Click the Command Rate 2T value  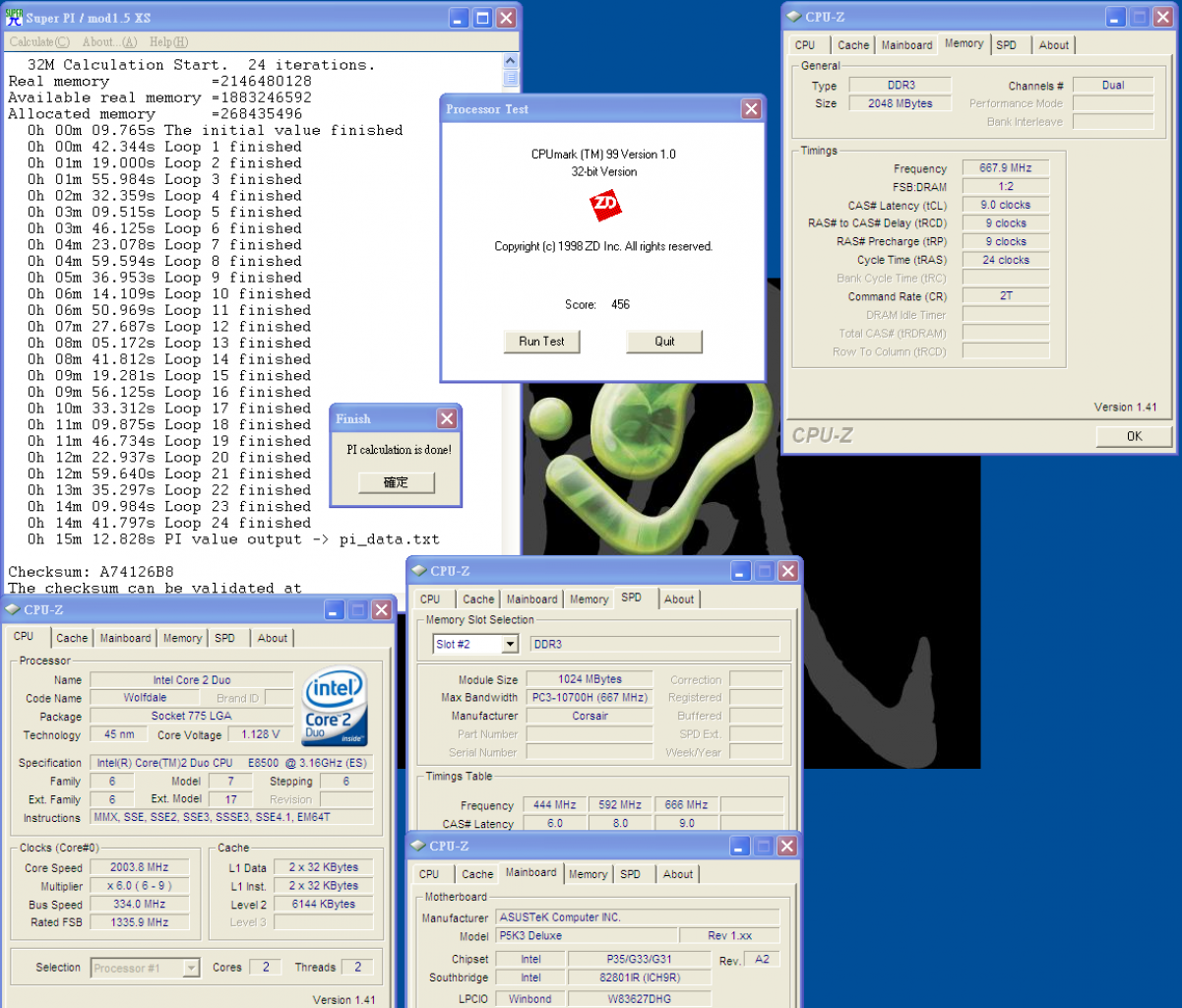pos(1006,296)
